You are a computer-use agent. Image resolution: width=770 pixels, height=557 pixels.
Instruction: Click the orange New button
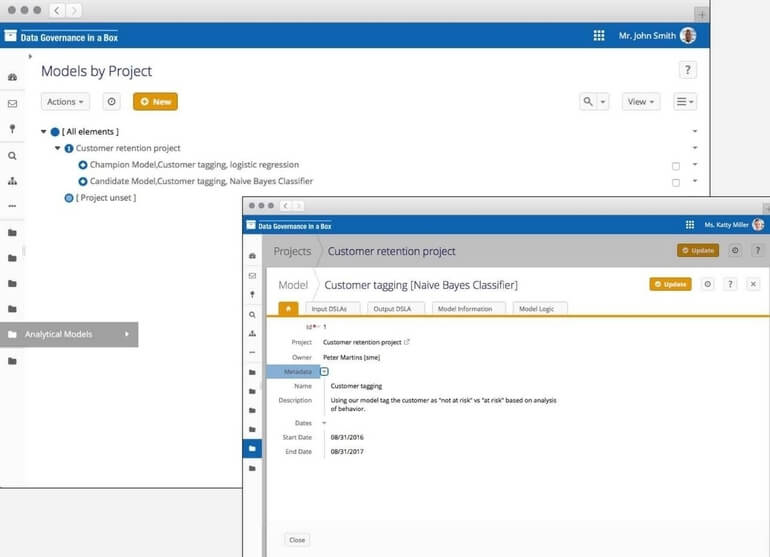(155, 102)
